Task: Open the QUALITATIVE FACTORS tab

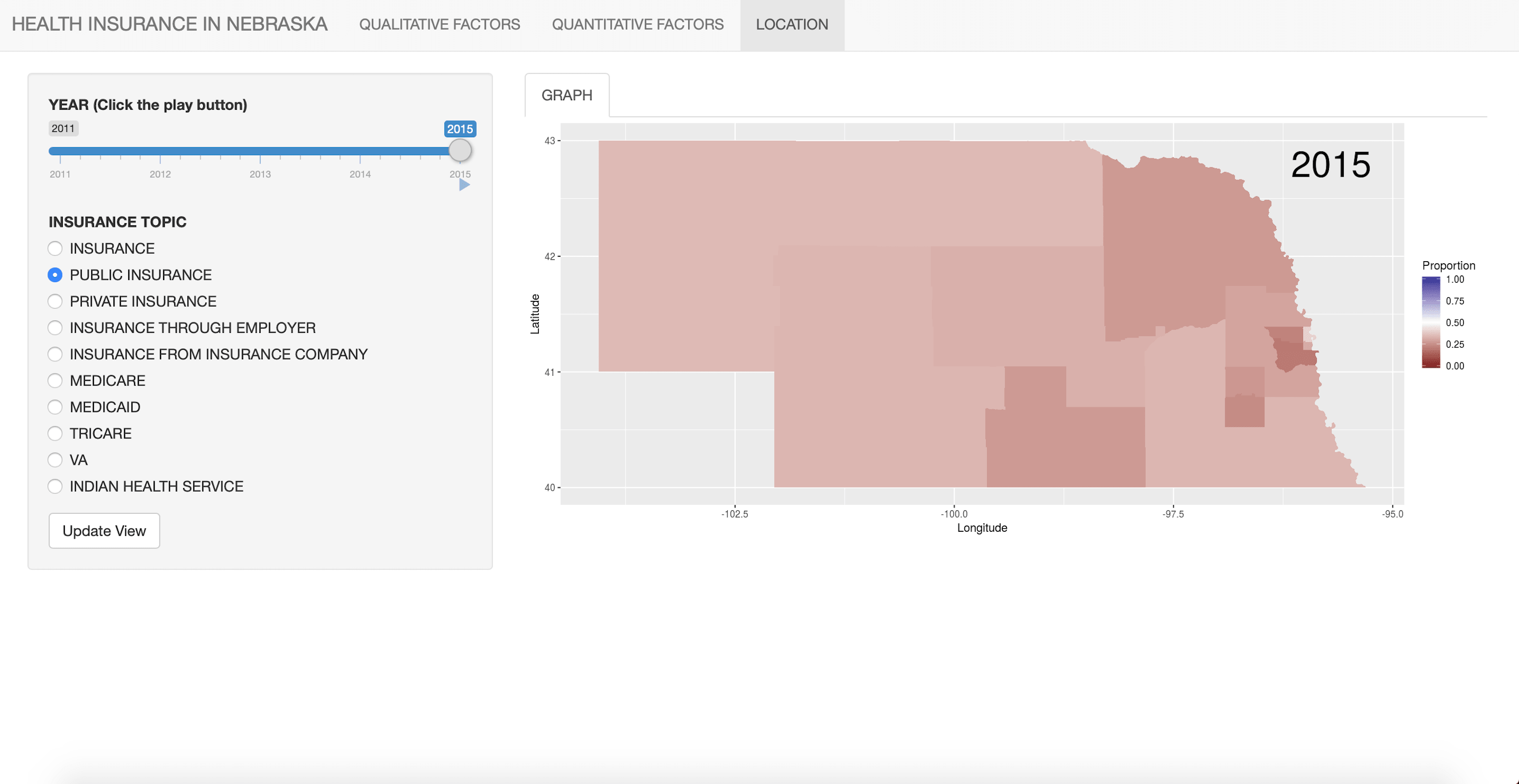Action: pos(439,25)
